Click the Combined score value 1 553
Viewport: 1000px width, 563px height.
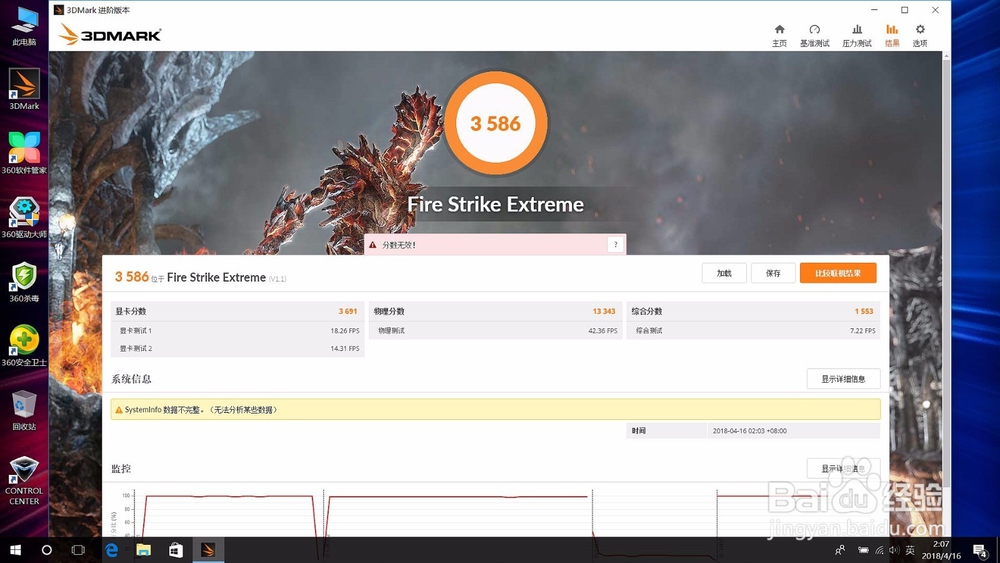(x=864, y=311)
